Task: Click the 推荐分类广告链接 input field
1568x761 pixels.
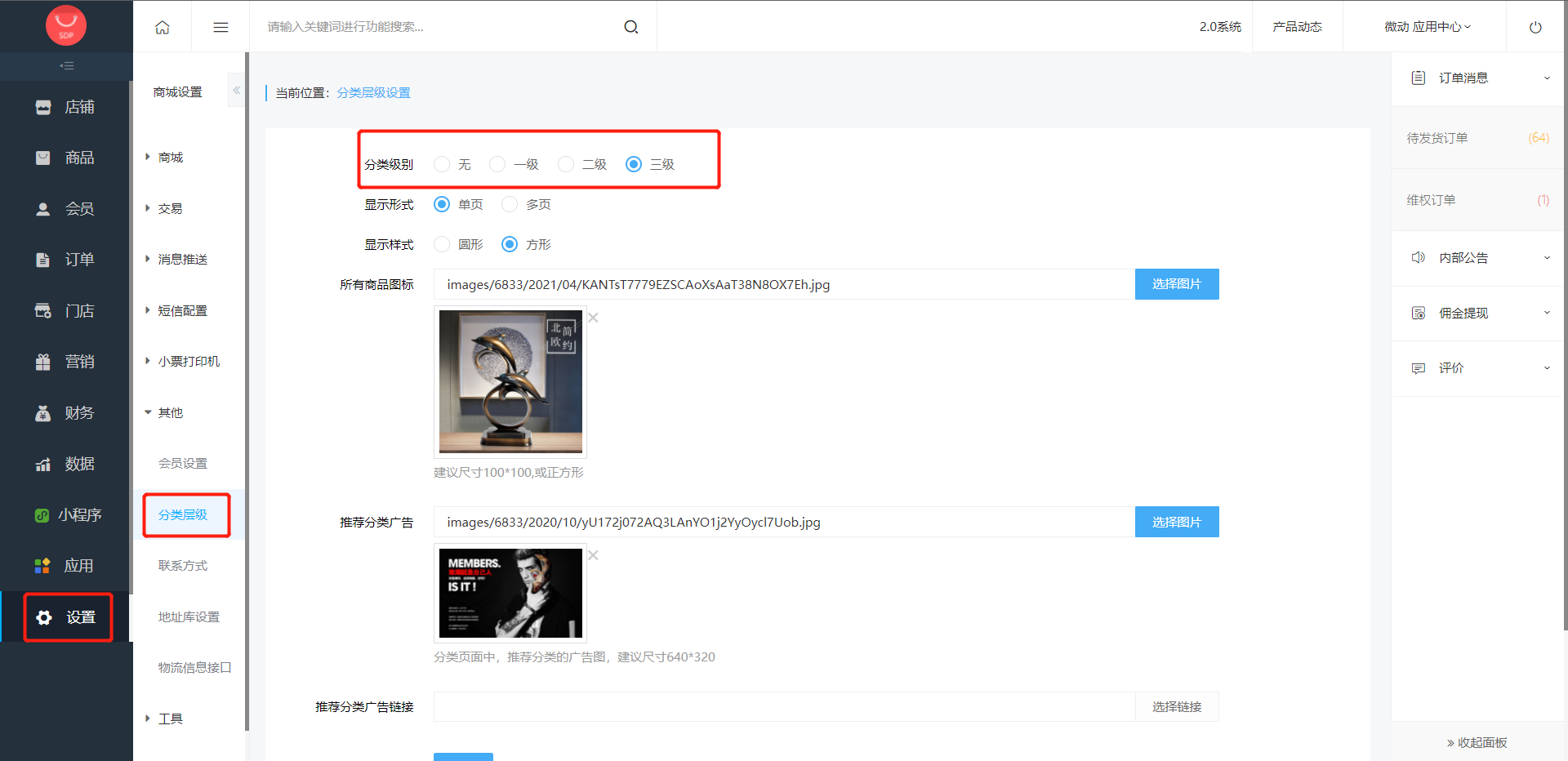Action: coord(784,707)
